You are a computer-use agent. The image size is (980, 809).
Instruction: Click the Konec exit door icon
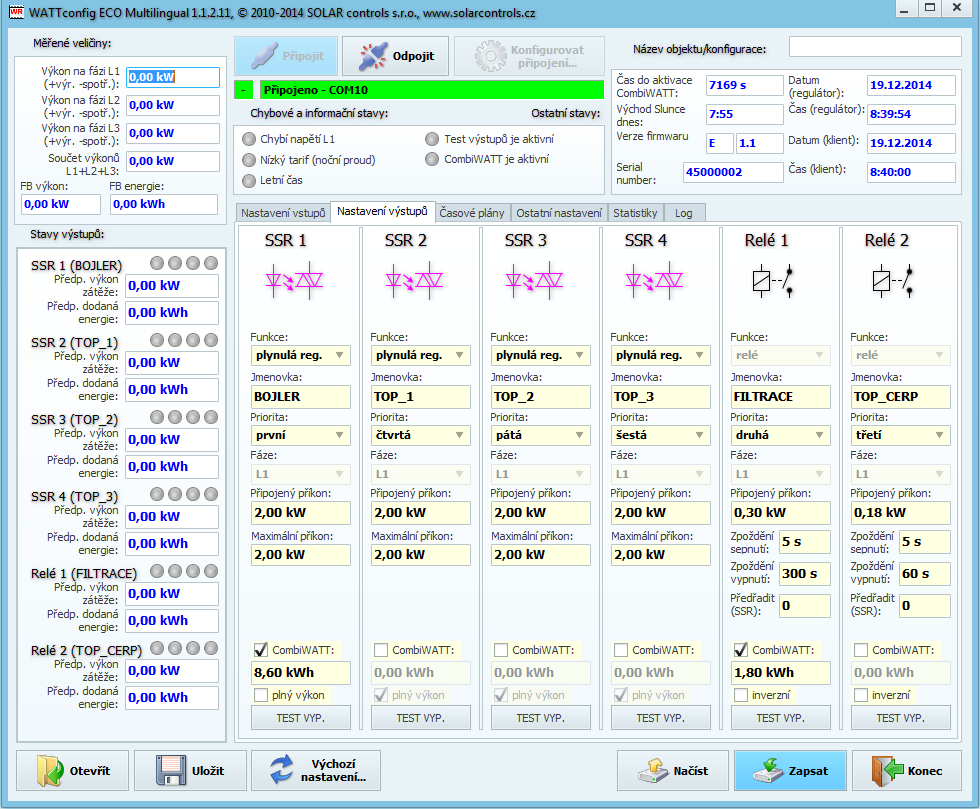pyautogui.click(x=888, y=771)
